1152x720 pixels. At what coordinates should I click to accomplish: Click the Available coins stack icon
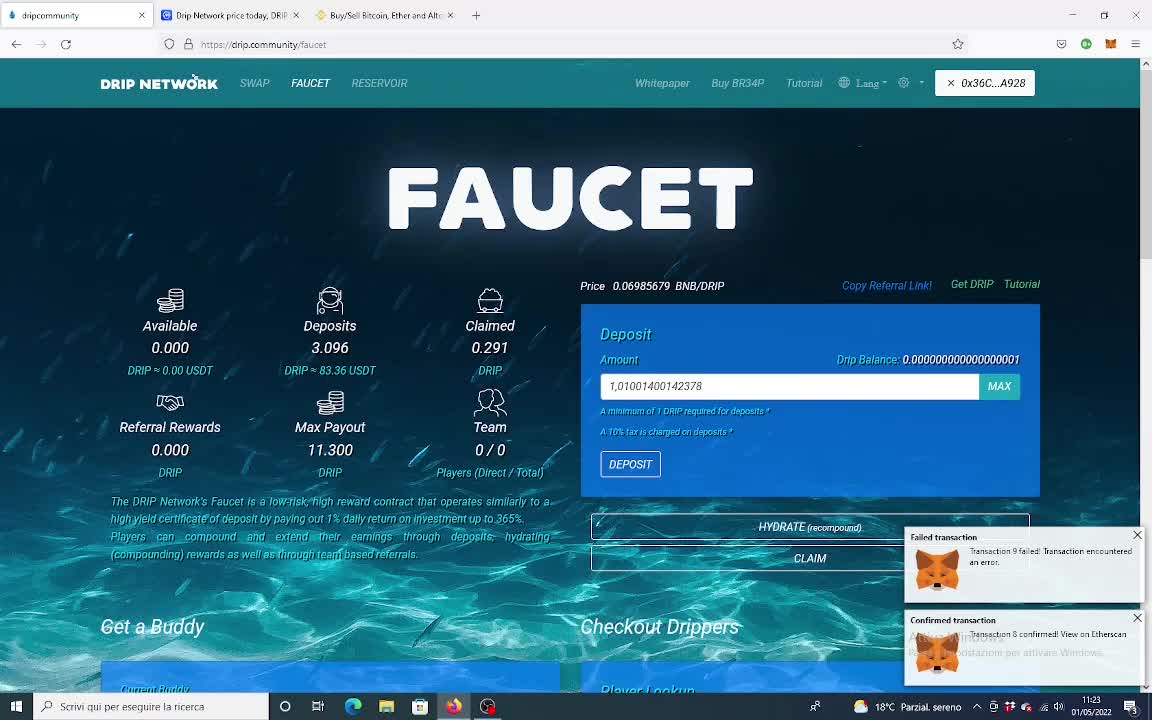[170, 300]
